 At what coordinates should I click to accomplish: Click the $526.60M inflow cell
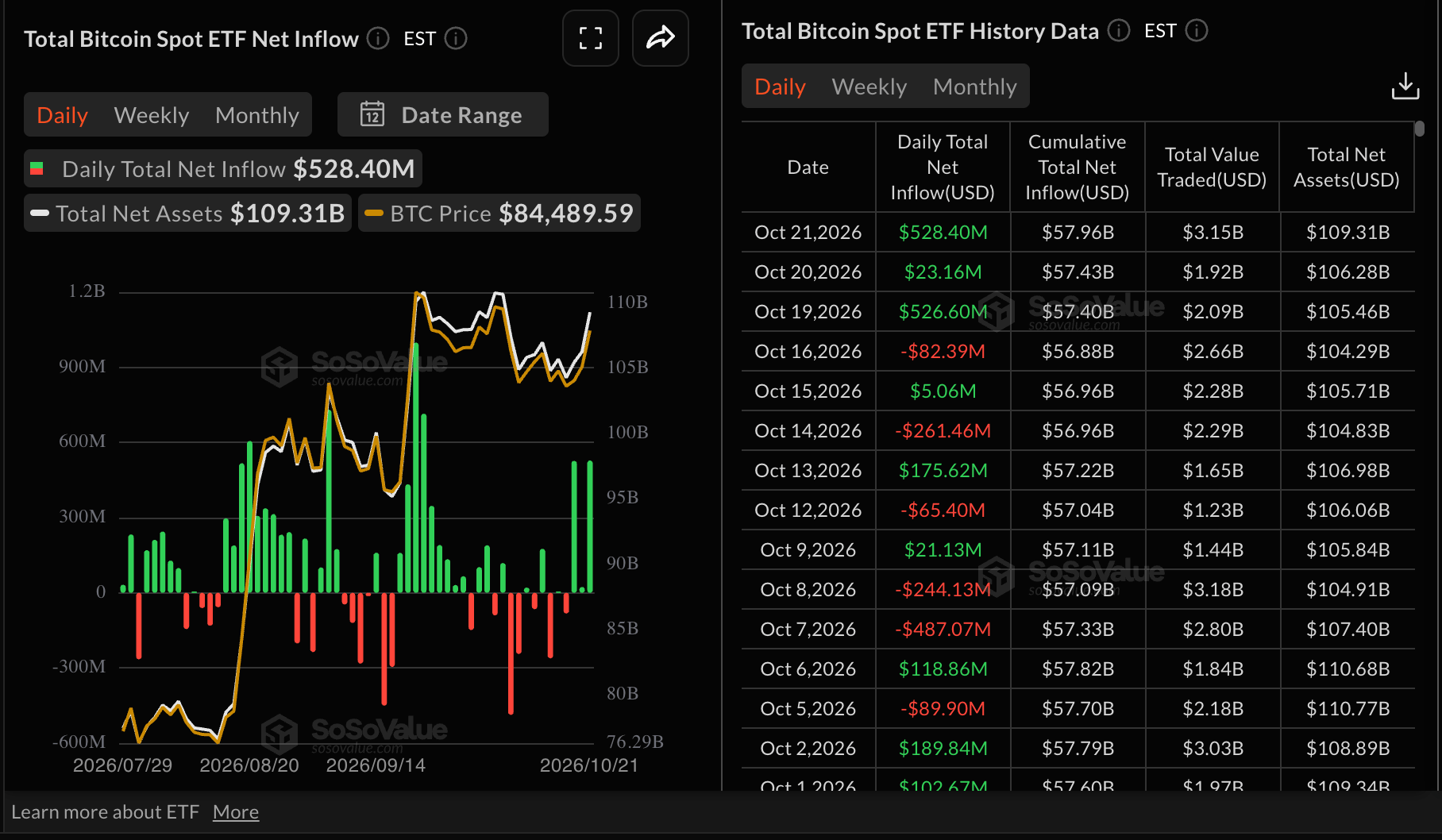[x=943, y=311]
